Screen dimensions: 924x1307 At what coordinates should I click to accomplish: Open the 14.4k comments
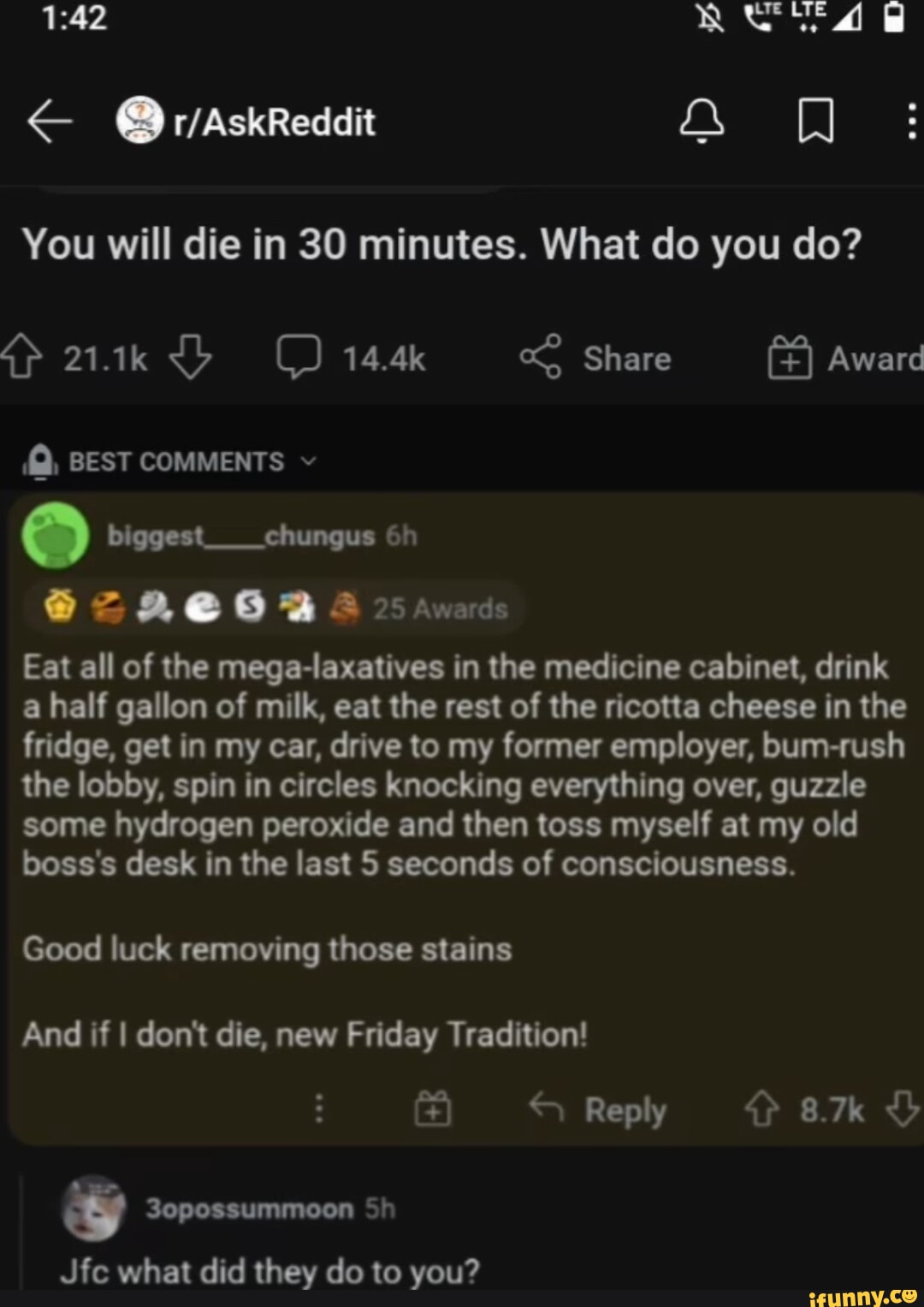[352, 359]
